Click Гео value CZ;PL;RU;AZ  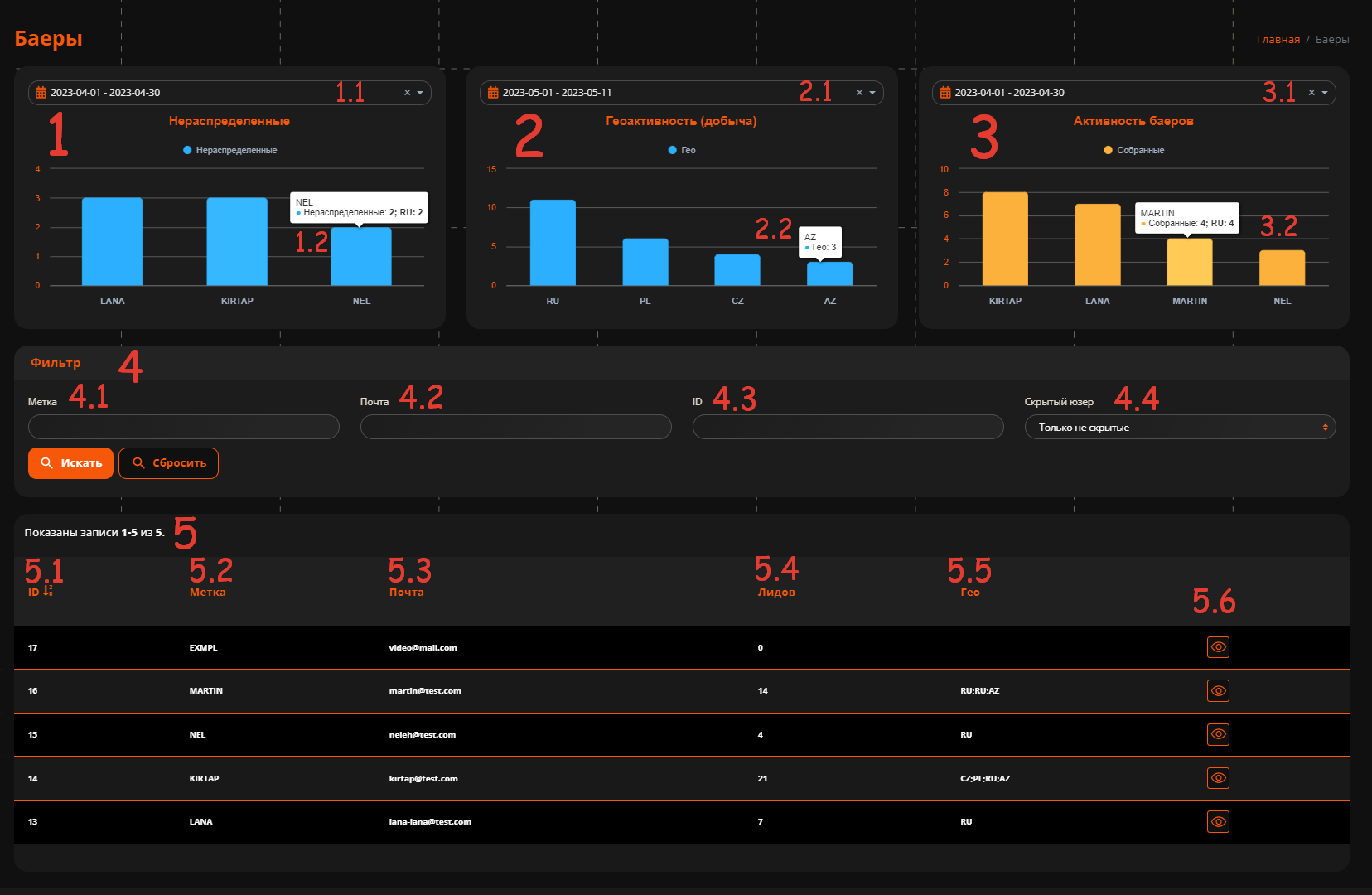coord(985,779)
